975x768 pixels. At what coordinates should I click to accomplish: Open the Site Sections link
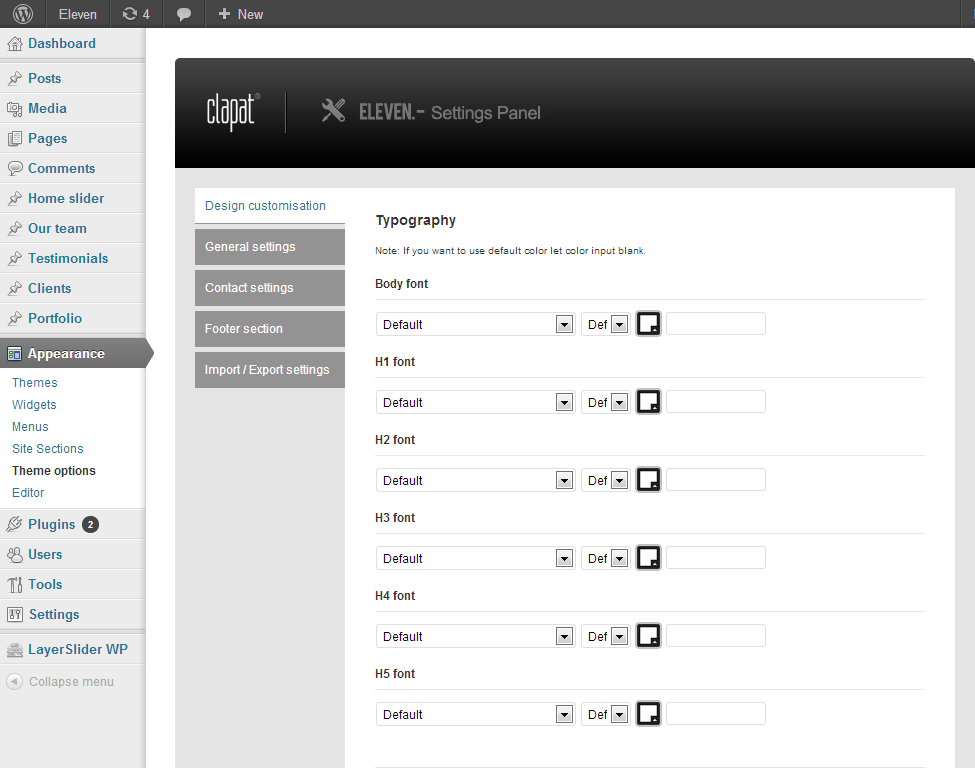click(47, 448)
